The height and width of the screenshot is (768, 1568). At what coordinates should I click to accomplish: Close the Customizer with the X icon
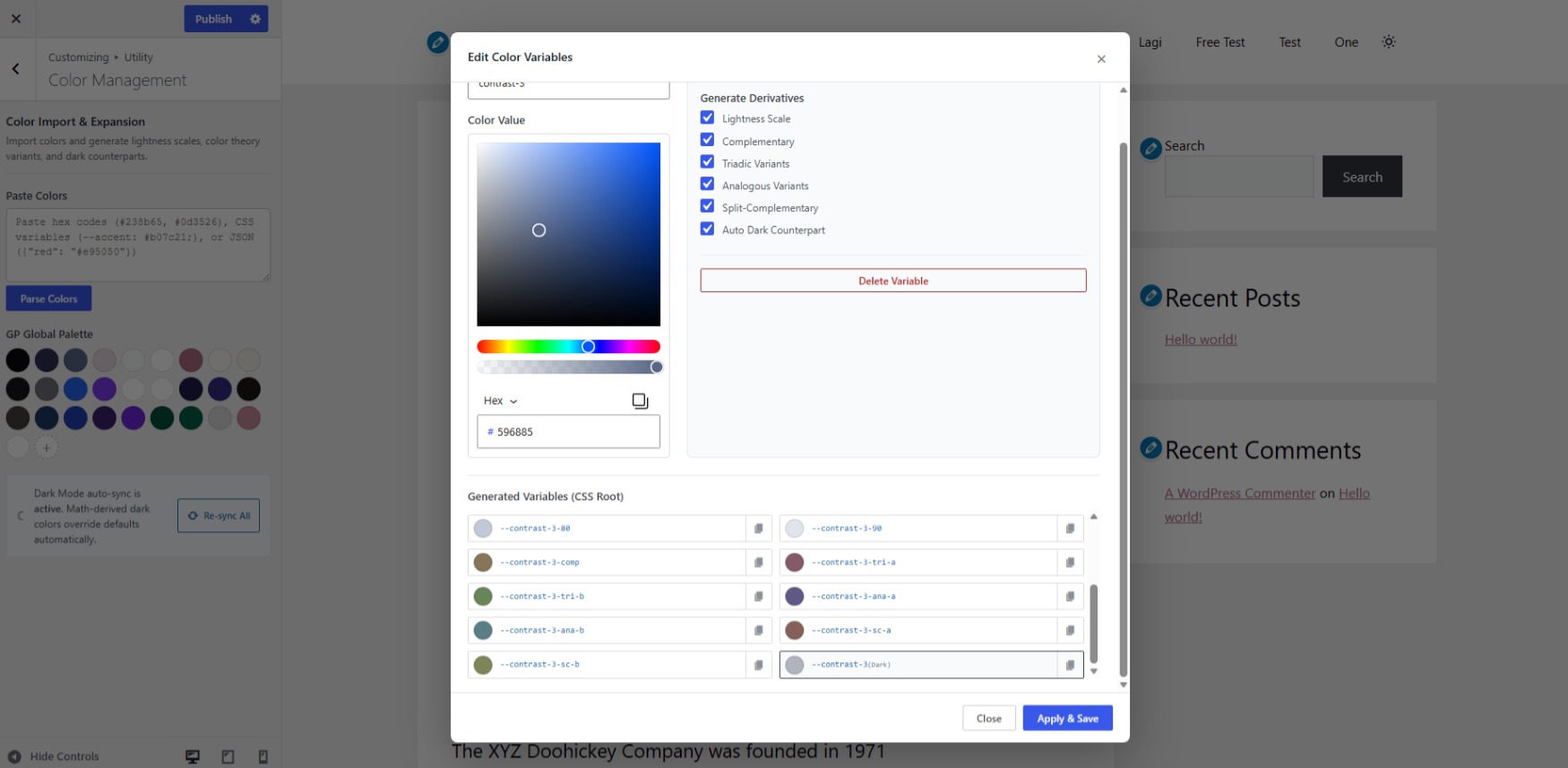[x=16, y=18]
